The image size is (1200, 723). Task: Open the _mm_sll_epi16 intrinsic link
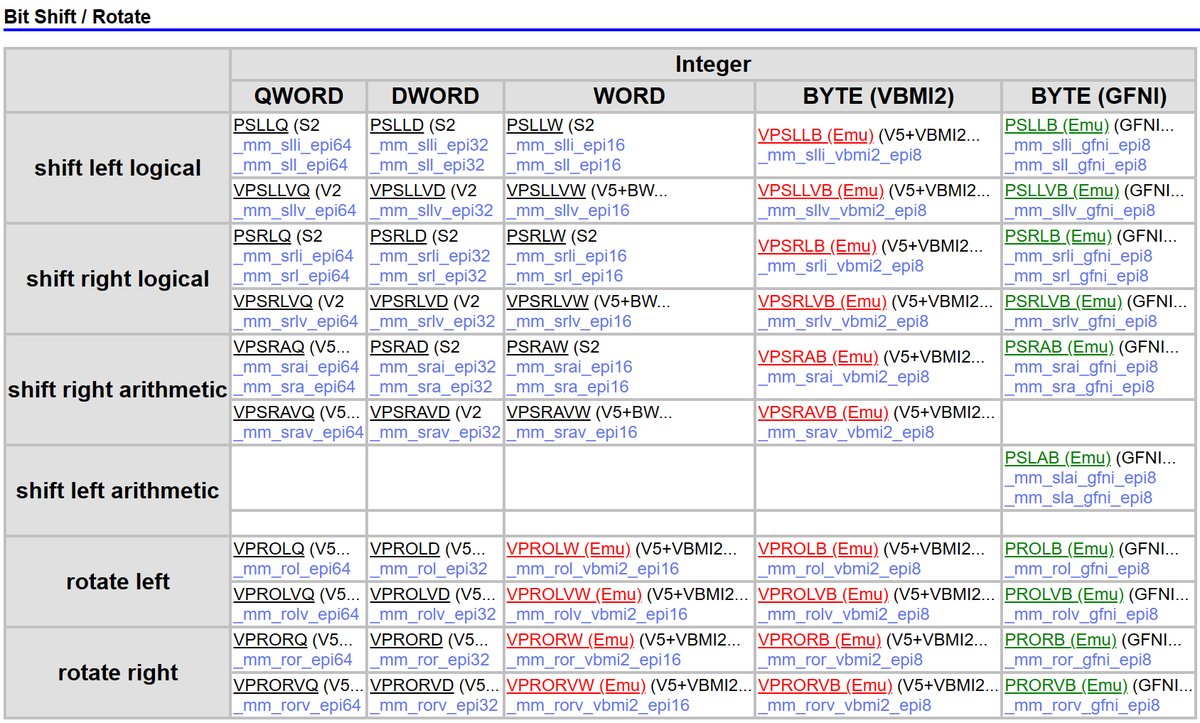pyautogui.click(x=564, y=165)
